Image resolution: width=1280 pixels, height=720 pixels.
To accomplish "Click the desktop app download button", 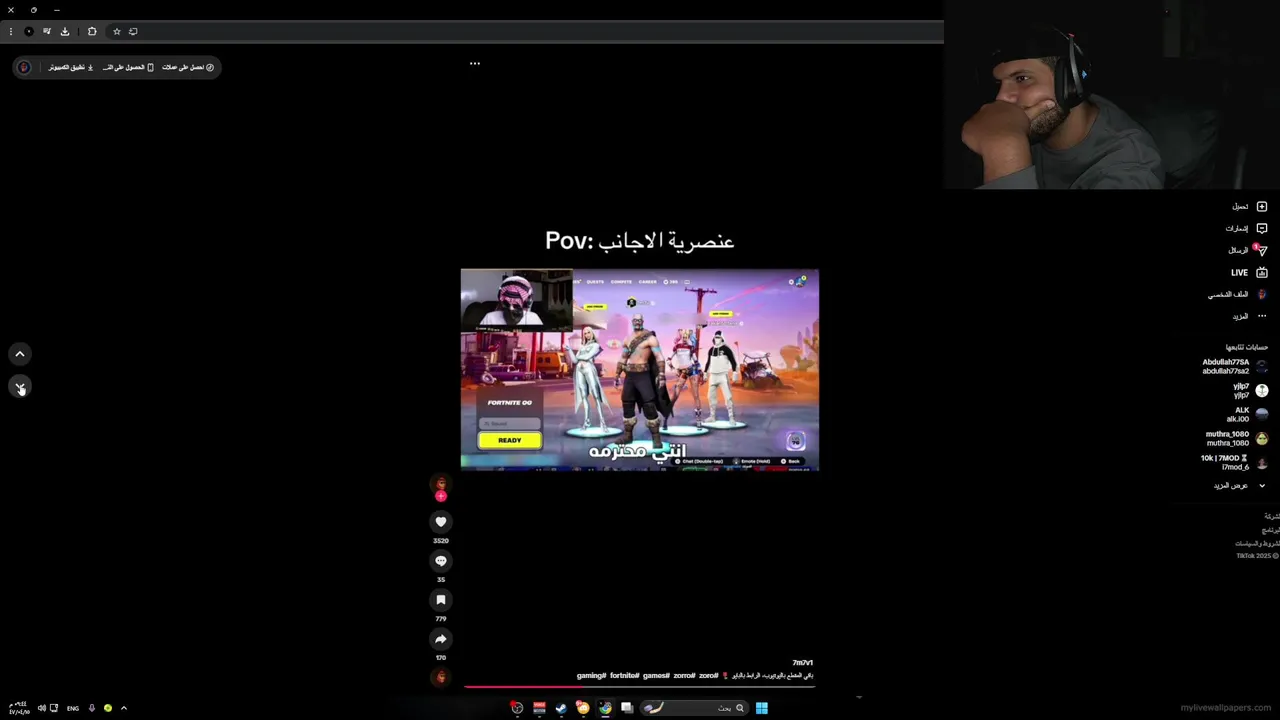I will (71, 67).
